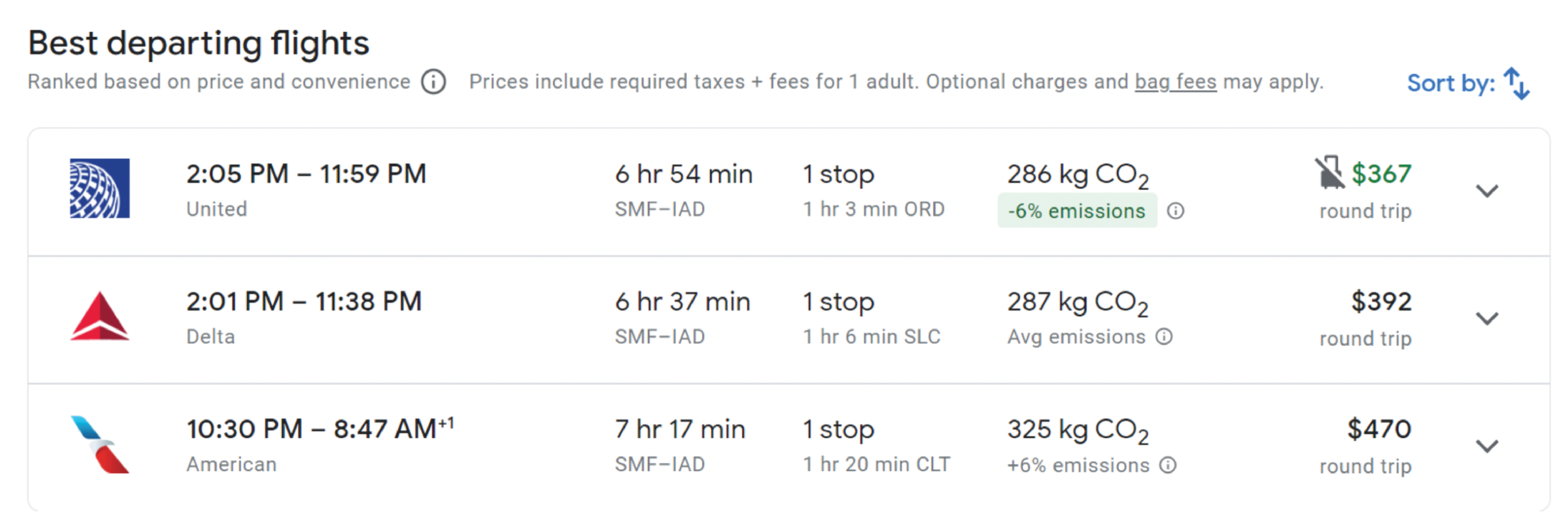The image size is (1568, 529).
Task: Select the $392 Delta round trip price
Action: tap(1380, 302)
